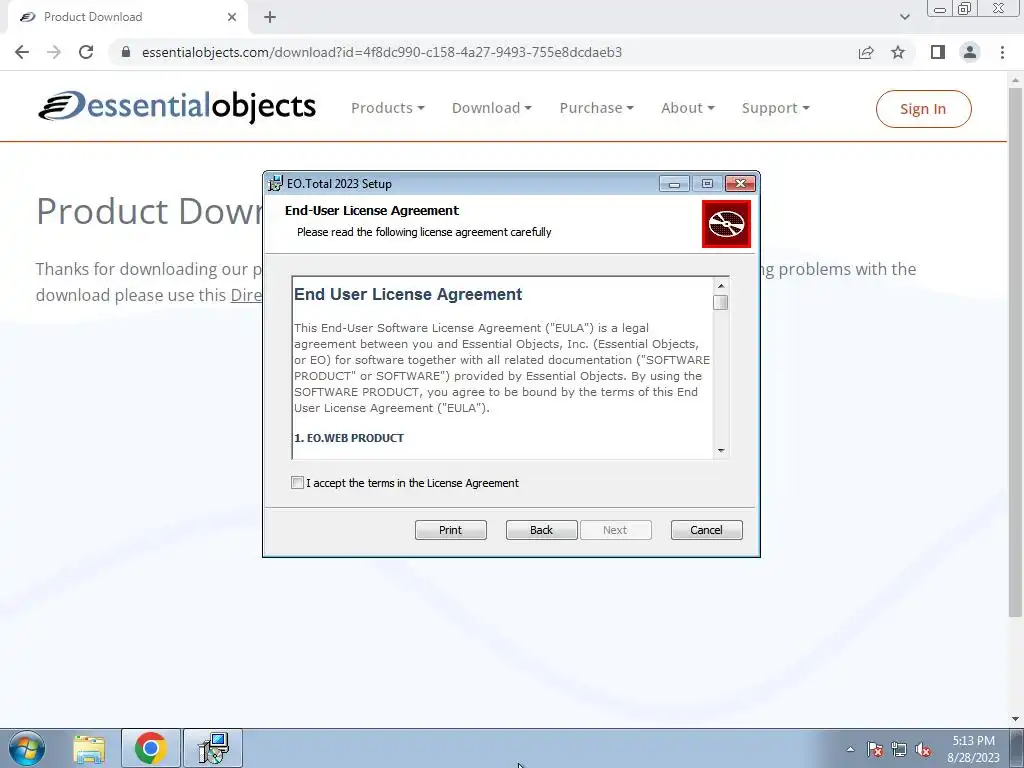1024x768 pixels.
Task: Open the tab search chevron
Action: 904,17
